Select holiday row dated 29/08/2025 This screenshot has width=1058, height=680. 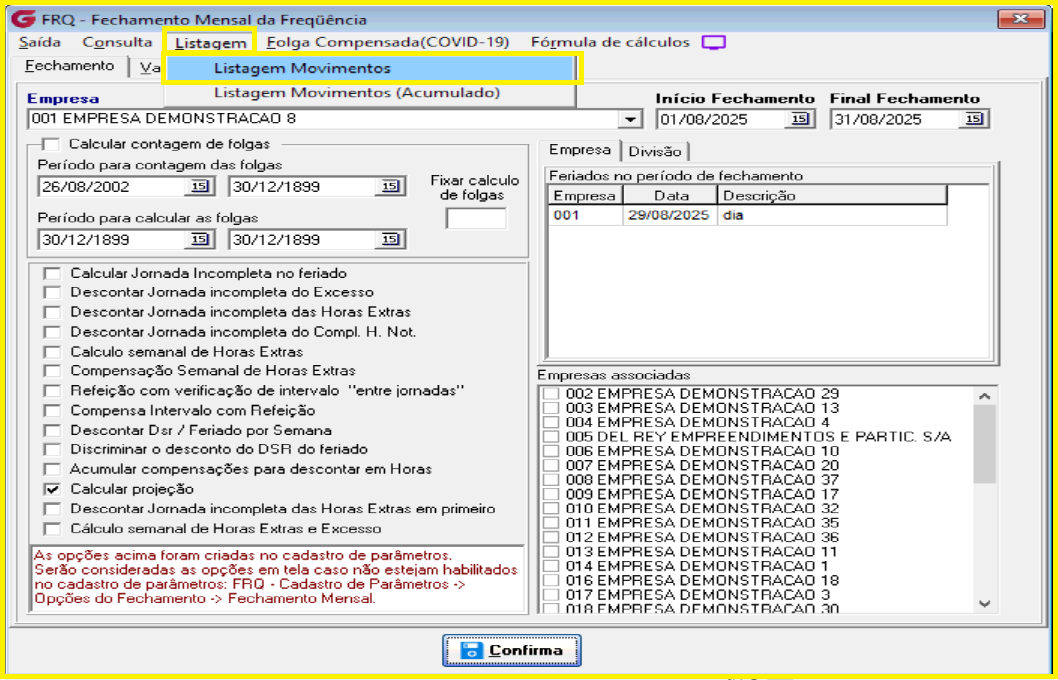tap(747, 215)
